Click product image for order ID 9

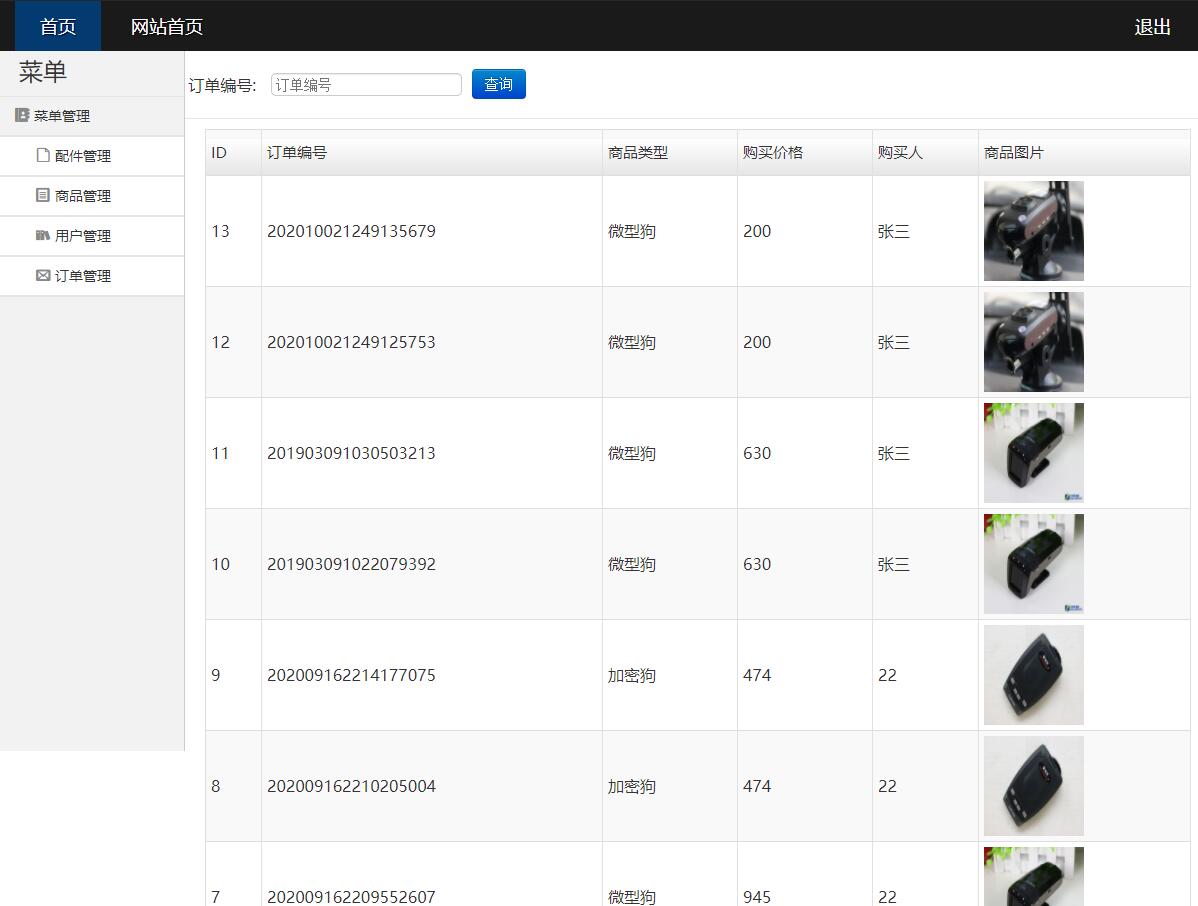coord(1033,675)
